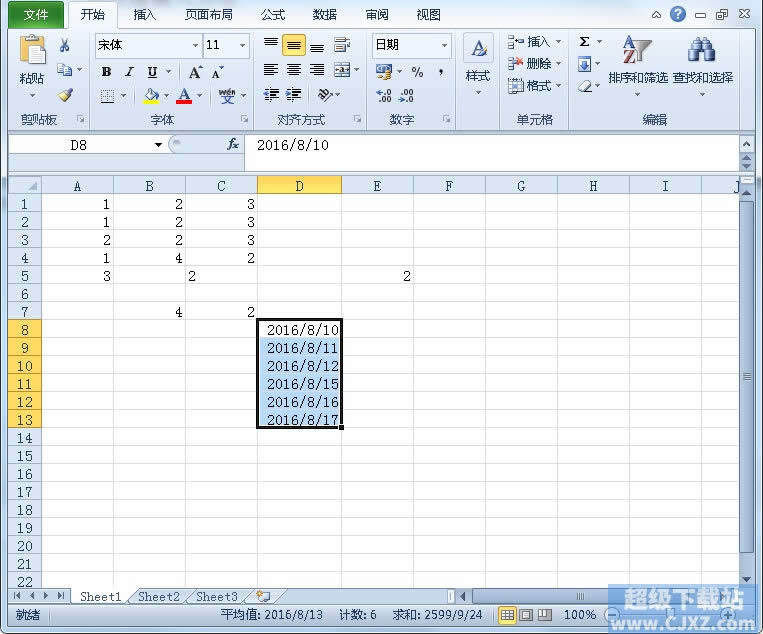Click the Fill down icon
763x634 pixels.
pyautogui.click(x=584, y=64)
